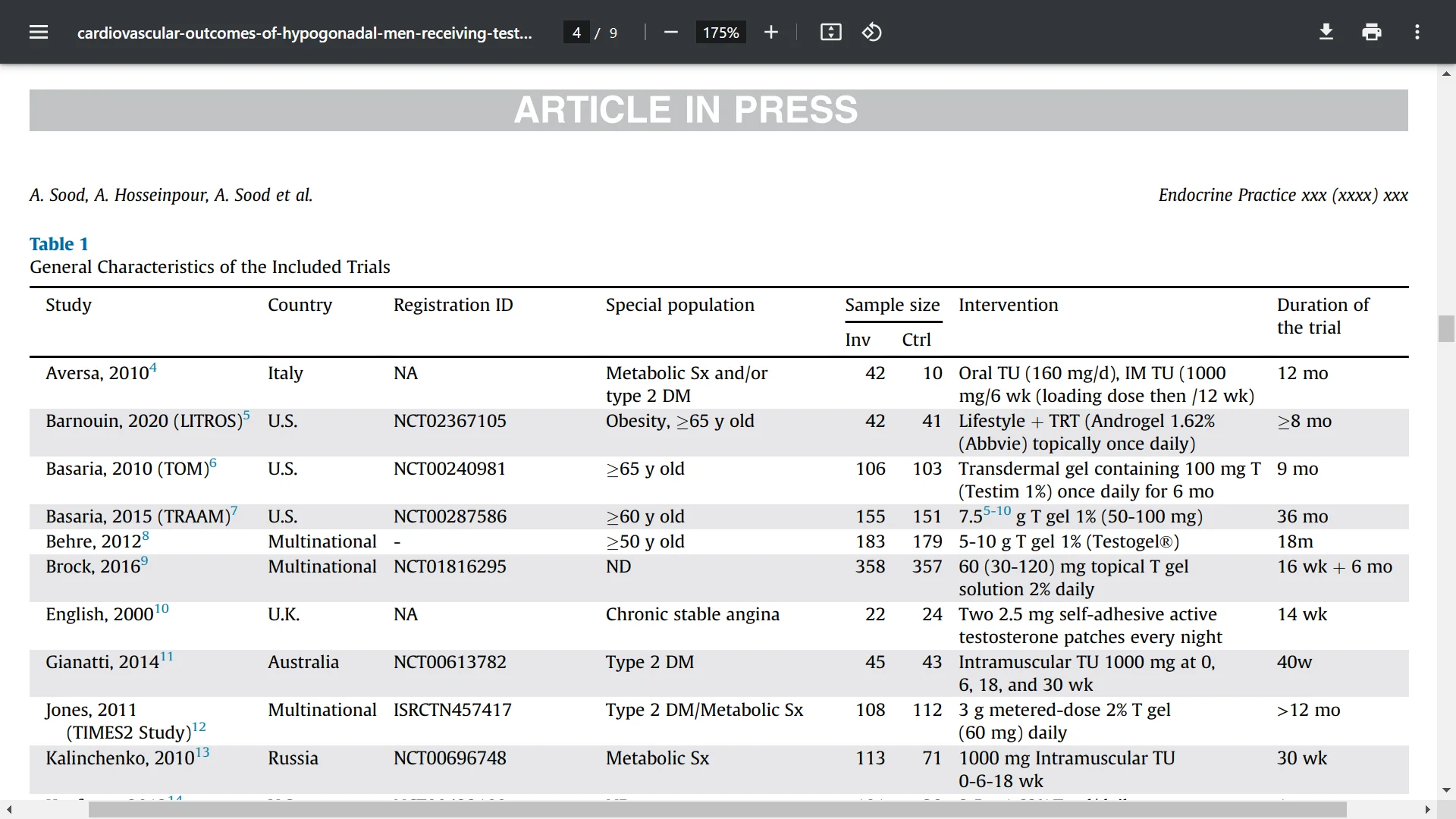Open reference 5 after Barnouin LITROS
The height and width of the screenshot is (819, 1456).
click(246, 416)
